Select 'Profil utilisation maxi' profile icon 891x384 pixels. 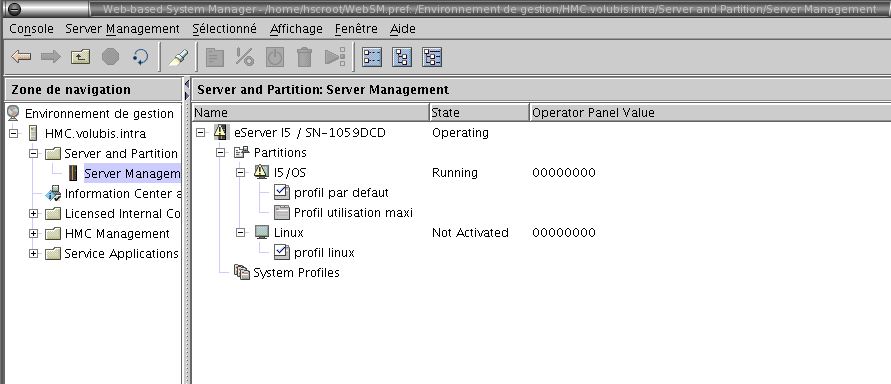[x=282, y=212]
